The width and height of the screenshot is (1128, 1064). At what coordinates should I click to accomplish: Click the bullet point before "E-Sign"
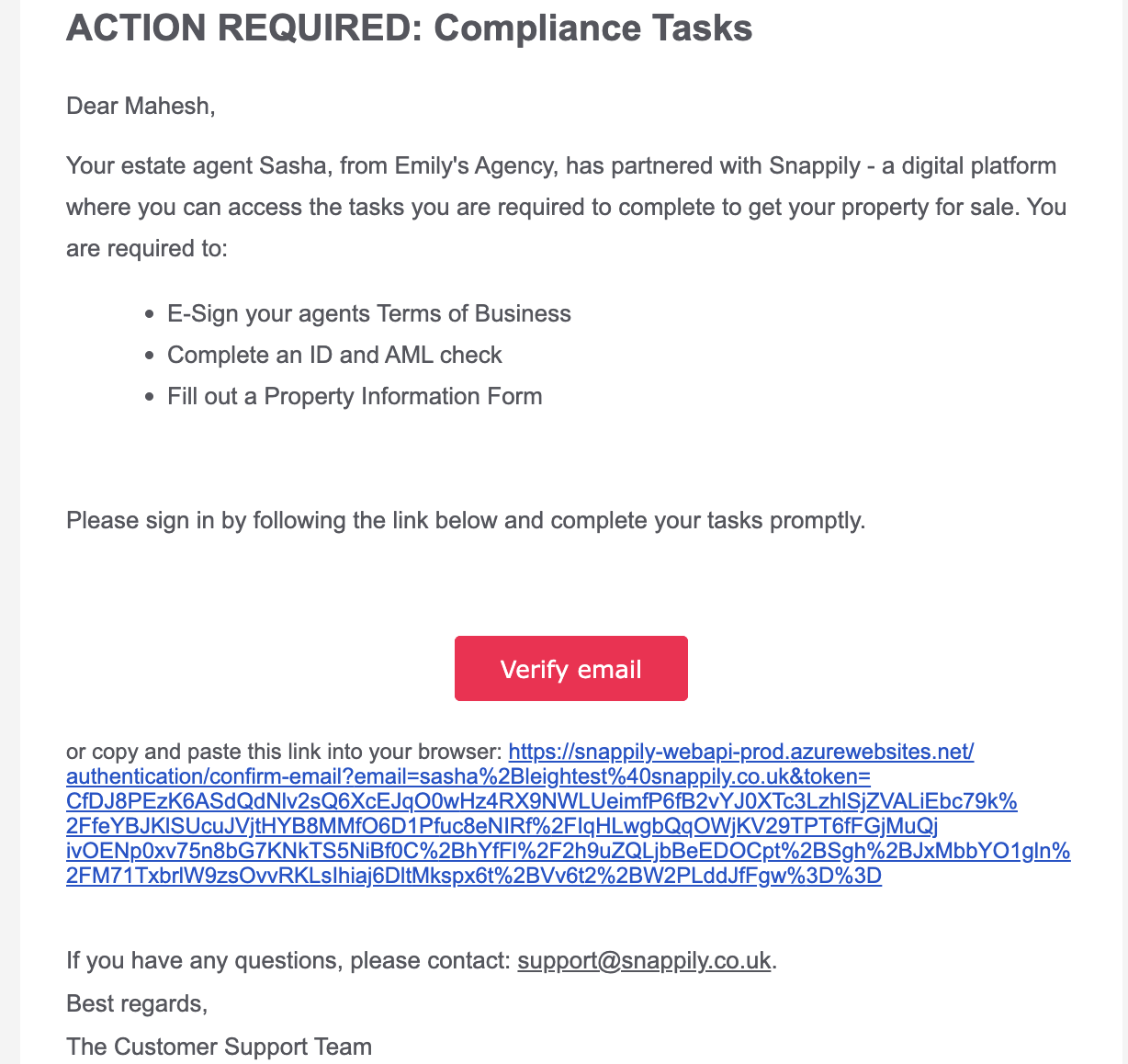[150, 315]
